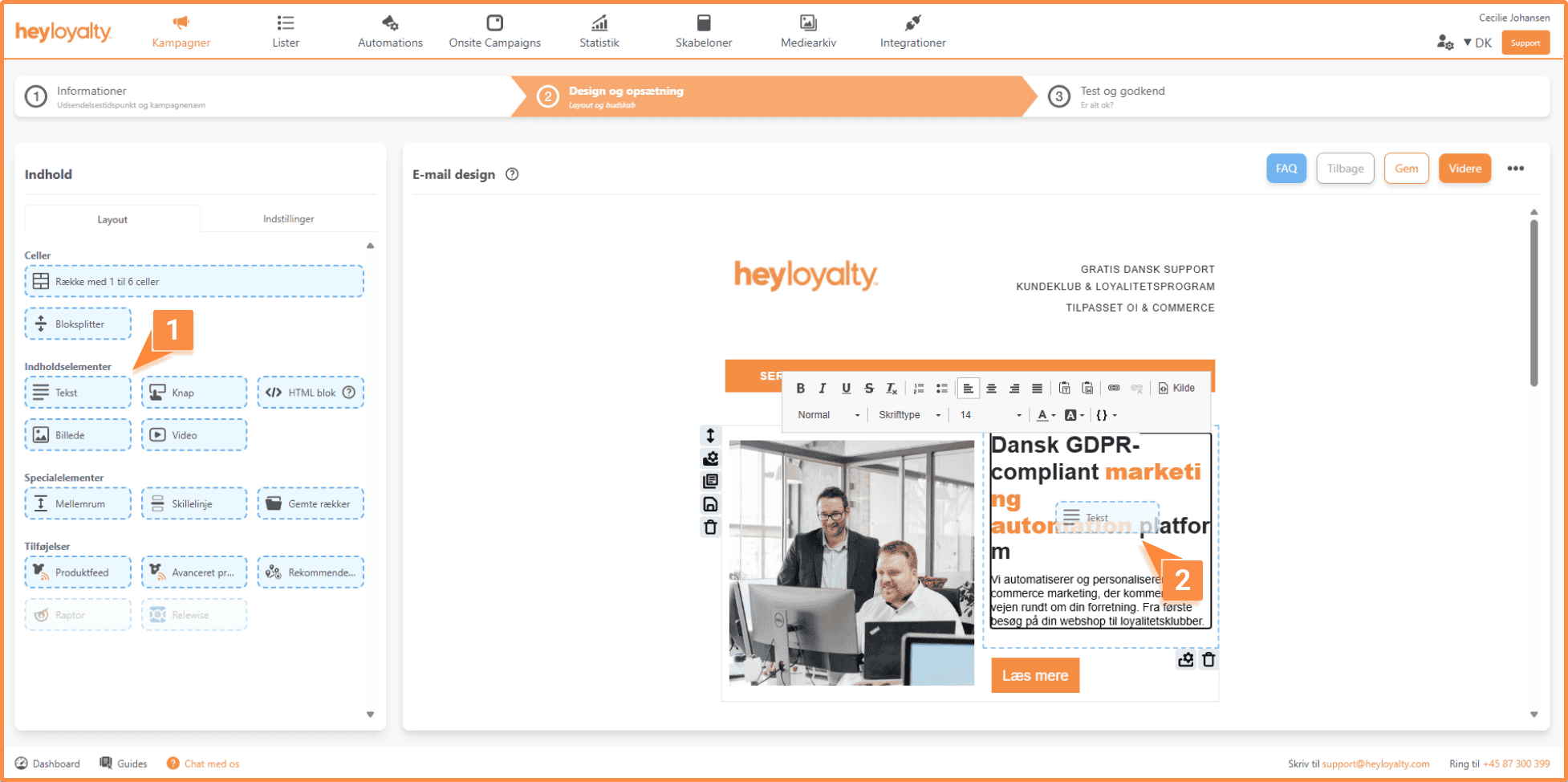The image size is (1568, 782).
Task: Click the row move arrows icon
Action: click(x=710, y=436)
